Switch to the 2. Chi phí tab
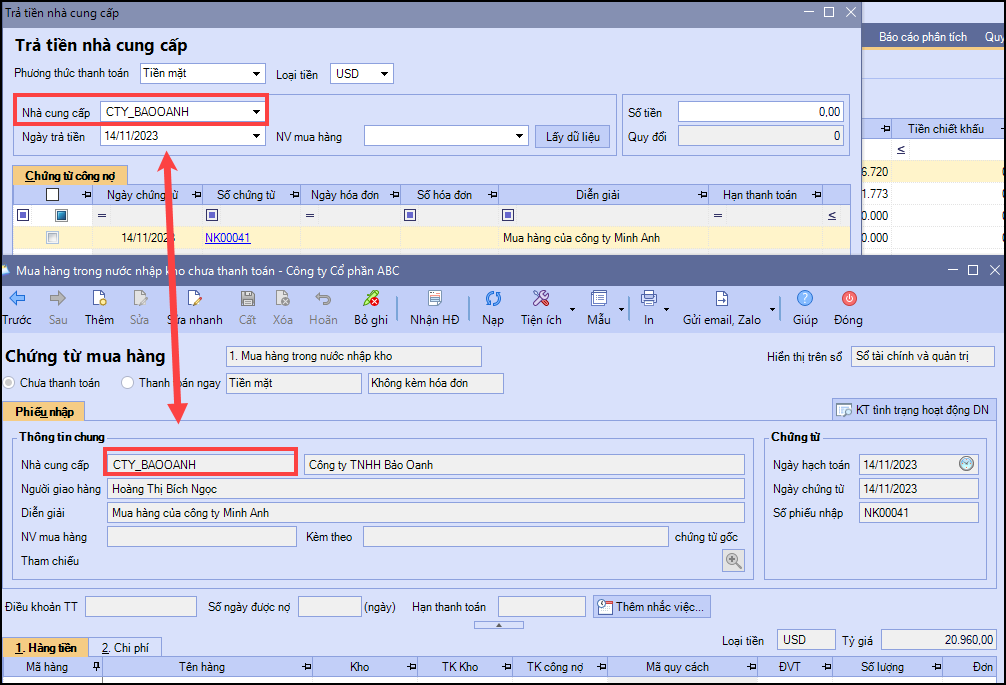This screenshot has width=1006, height=685. (124, 648)
